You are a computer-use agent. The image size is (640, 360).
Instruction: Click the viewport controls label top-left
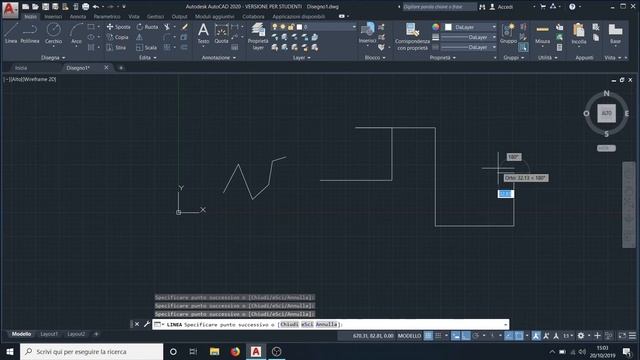click(x=30, y=79)
